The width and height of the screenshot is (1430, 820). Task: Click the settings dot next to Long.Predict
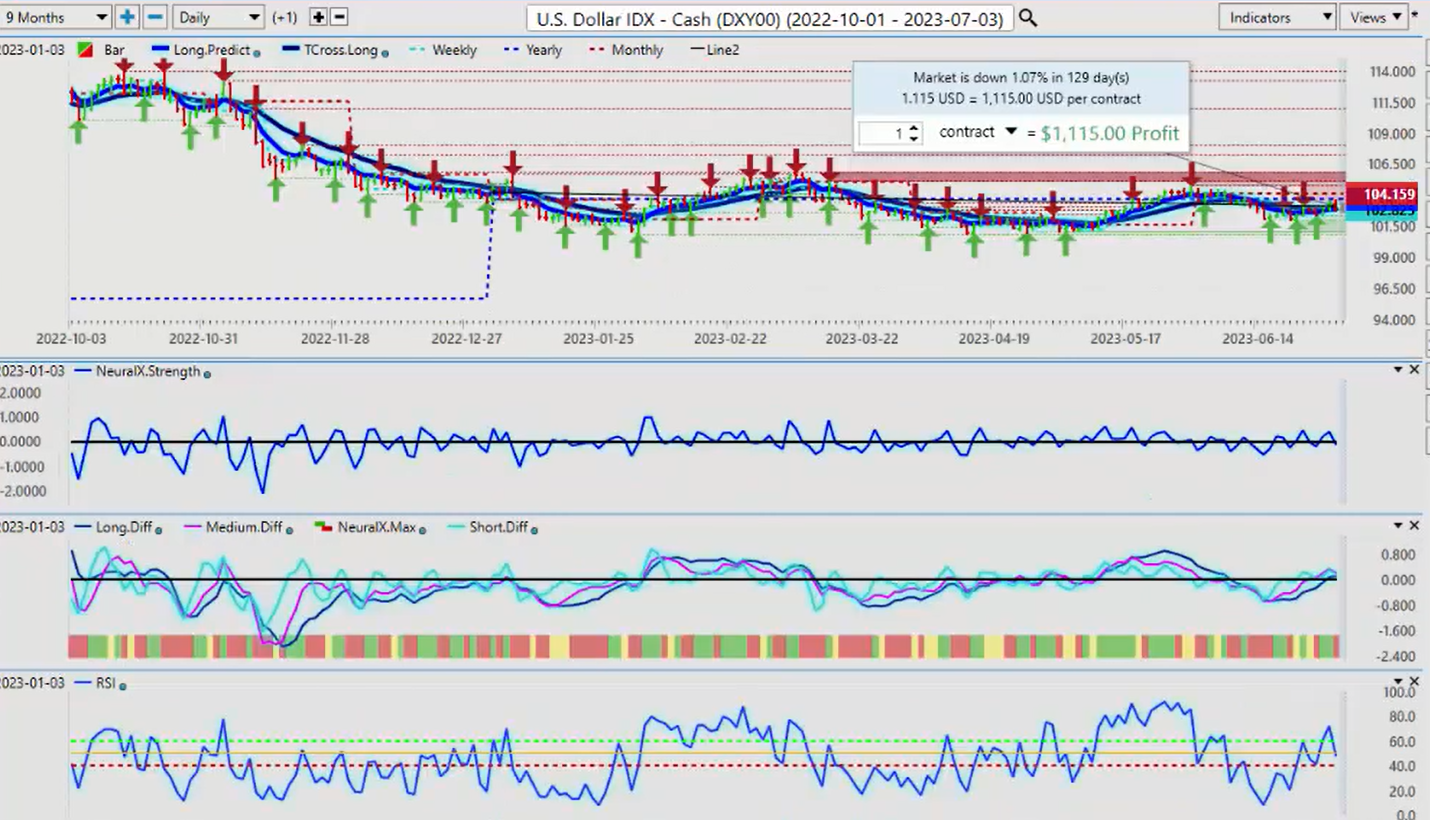pos(257,53)
